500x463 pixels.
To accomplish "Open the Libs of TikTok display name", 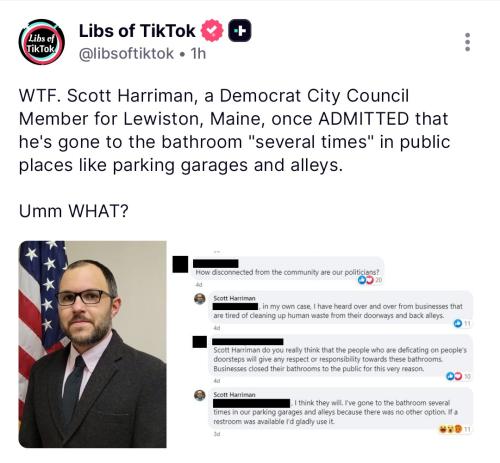I will click(x=137, y=31).
